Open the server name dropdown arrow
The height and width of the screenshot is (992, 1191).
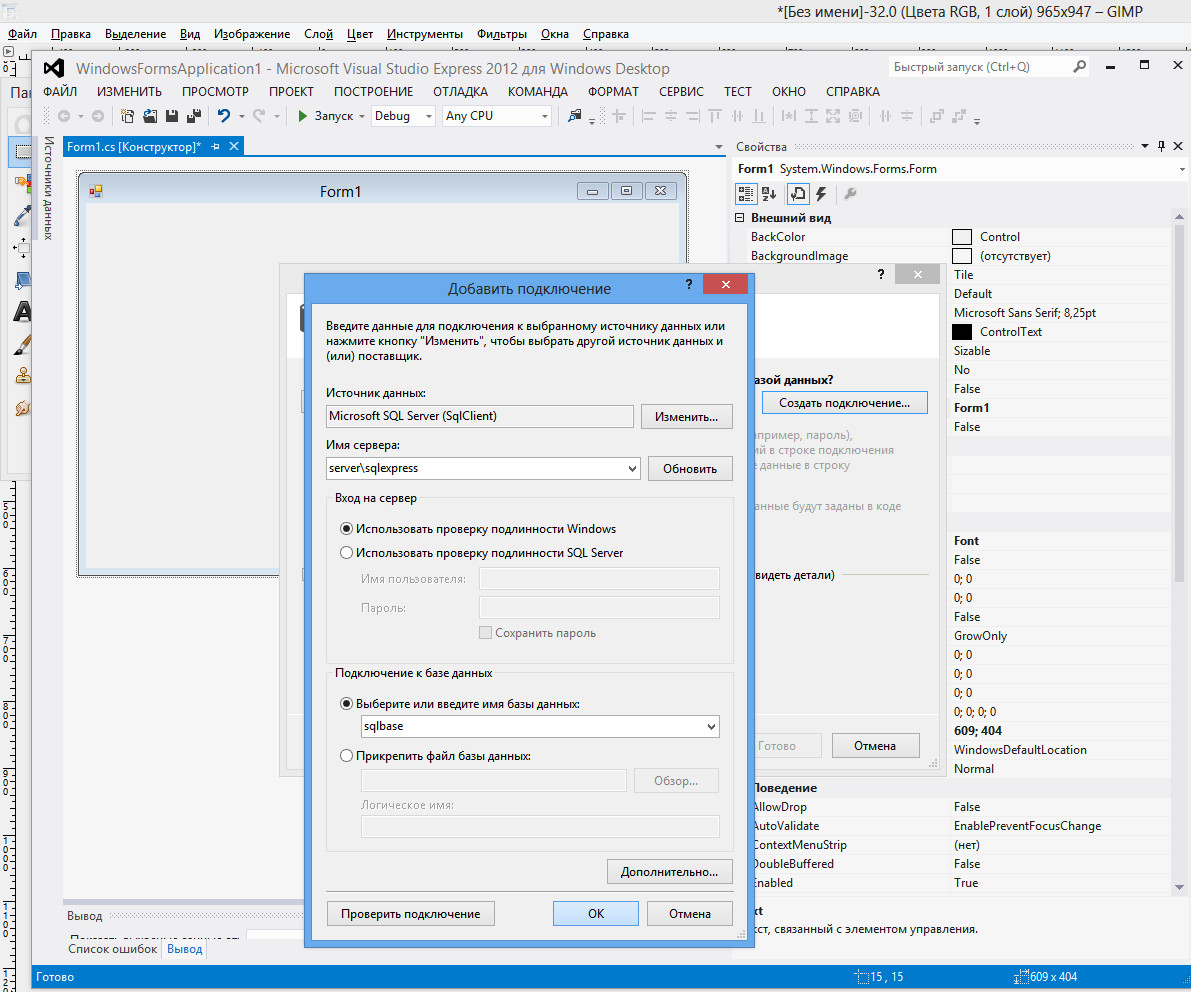(x=632, y=469)
